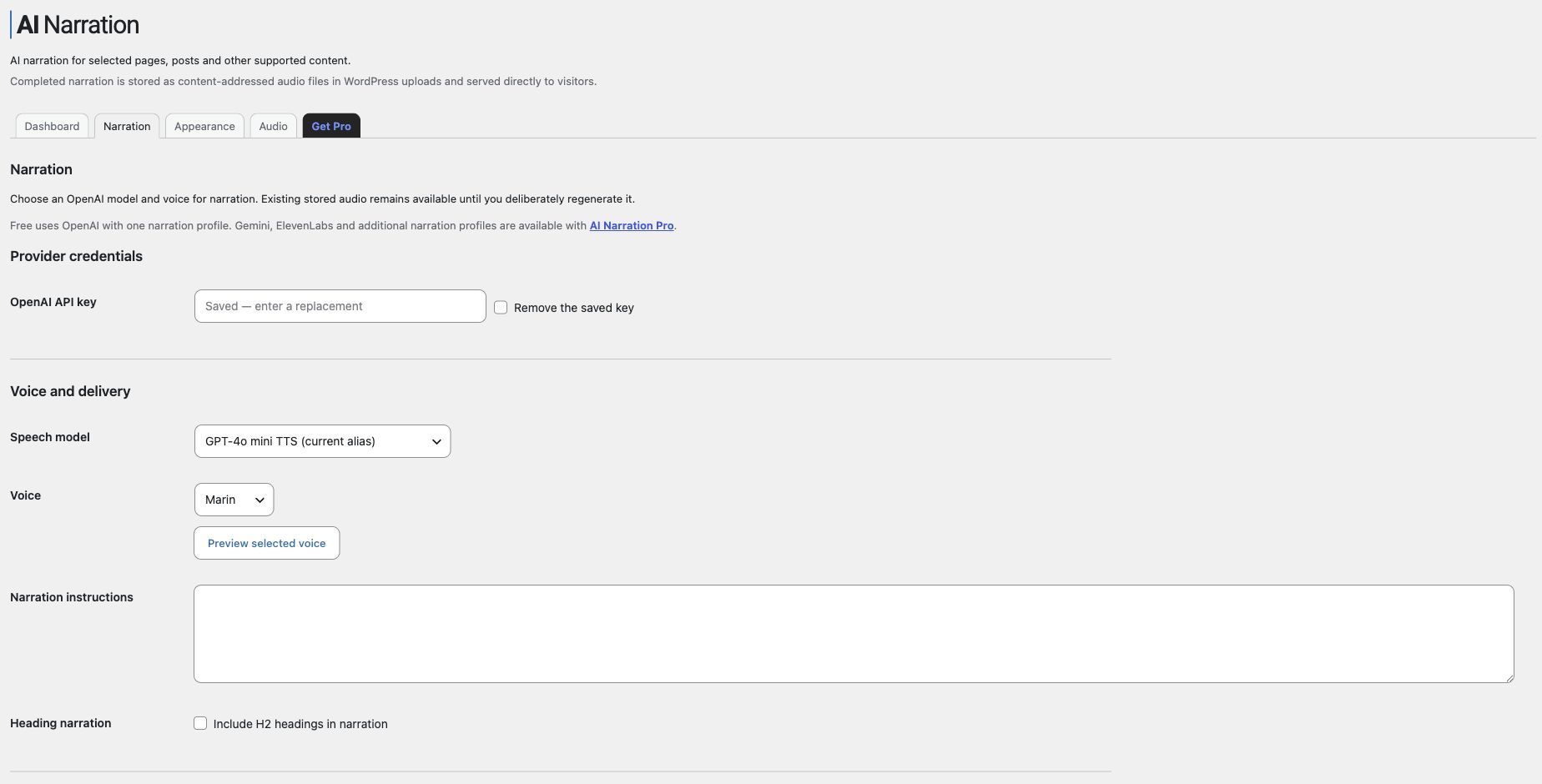Open the Speech model dropdown
The width and height of the screenshot is (1542, 784).
coord(322,441)
